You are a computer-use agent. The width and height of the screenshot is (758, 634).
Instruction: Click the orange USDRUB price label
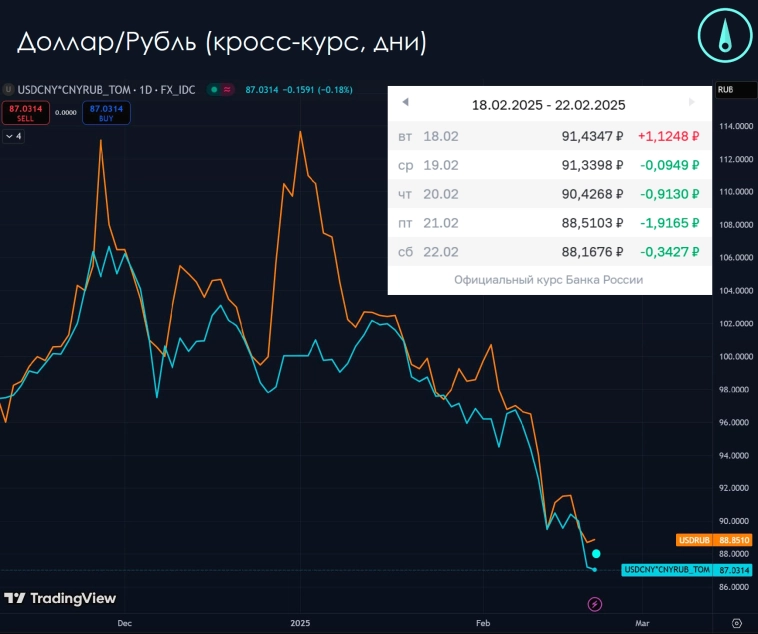point(714,540)
